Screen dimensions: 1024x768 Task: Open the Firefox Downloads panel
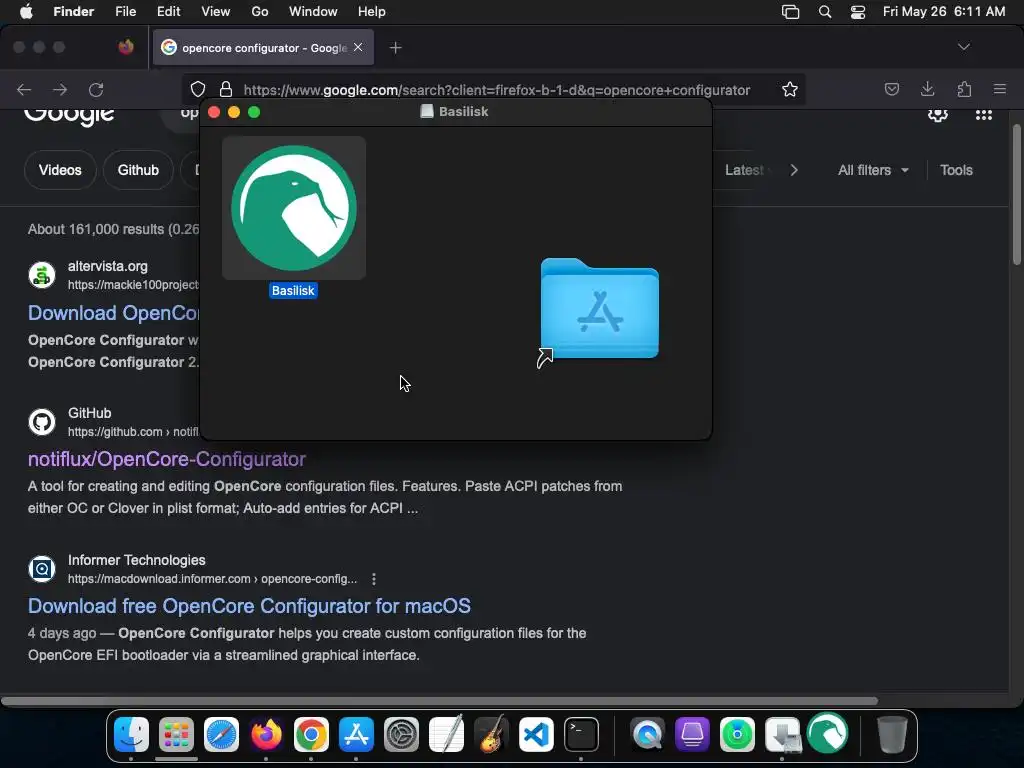927,89
